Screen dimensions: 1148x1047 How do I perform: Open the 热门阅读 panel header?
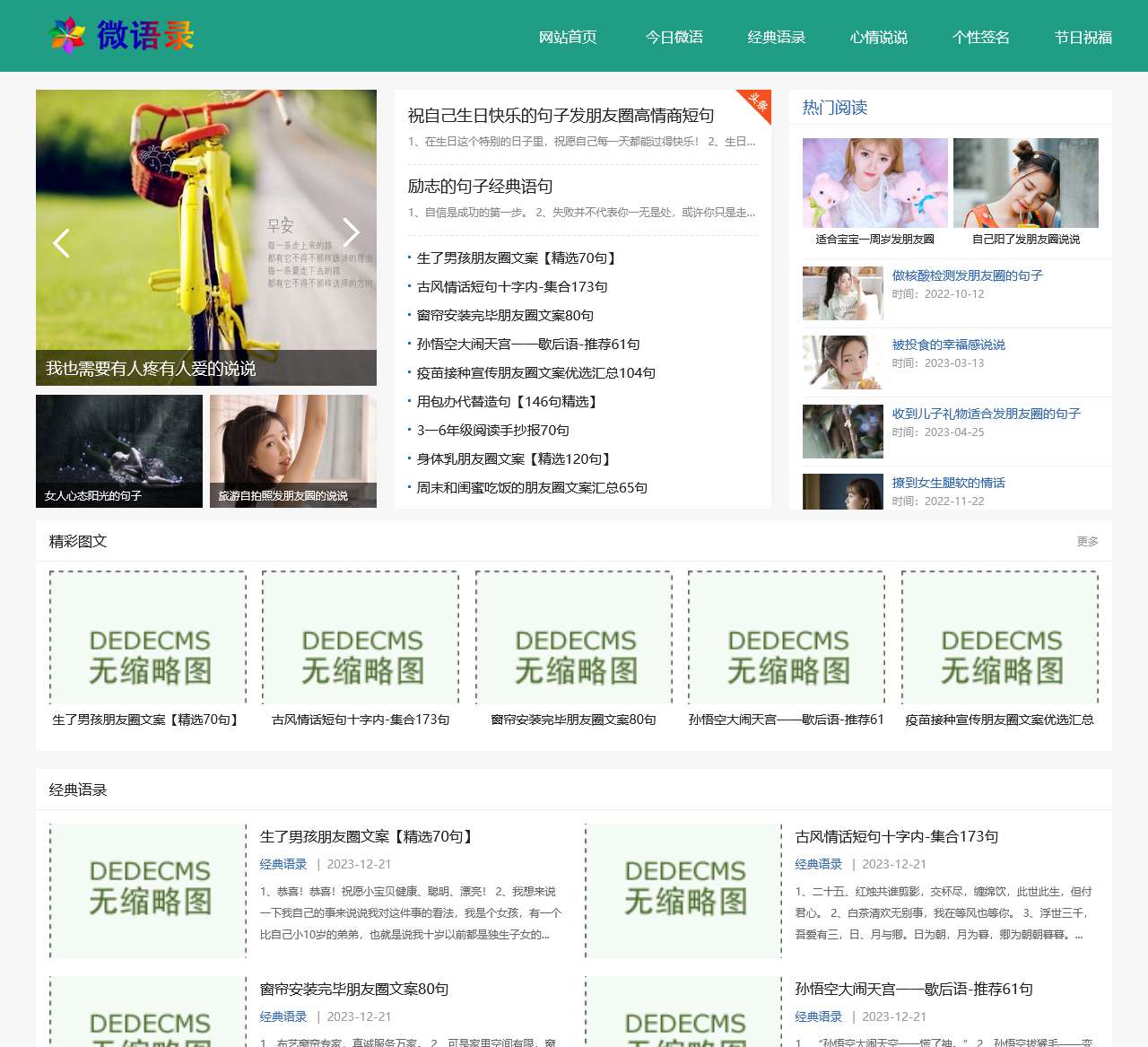click(836, 107)
